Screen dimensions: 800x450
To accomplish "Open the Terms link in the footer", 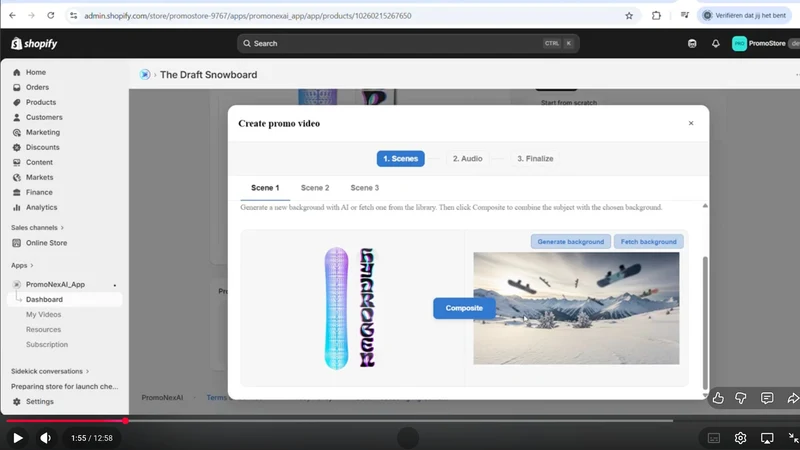I will [x=216, y=397].
